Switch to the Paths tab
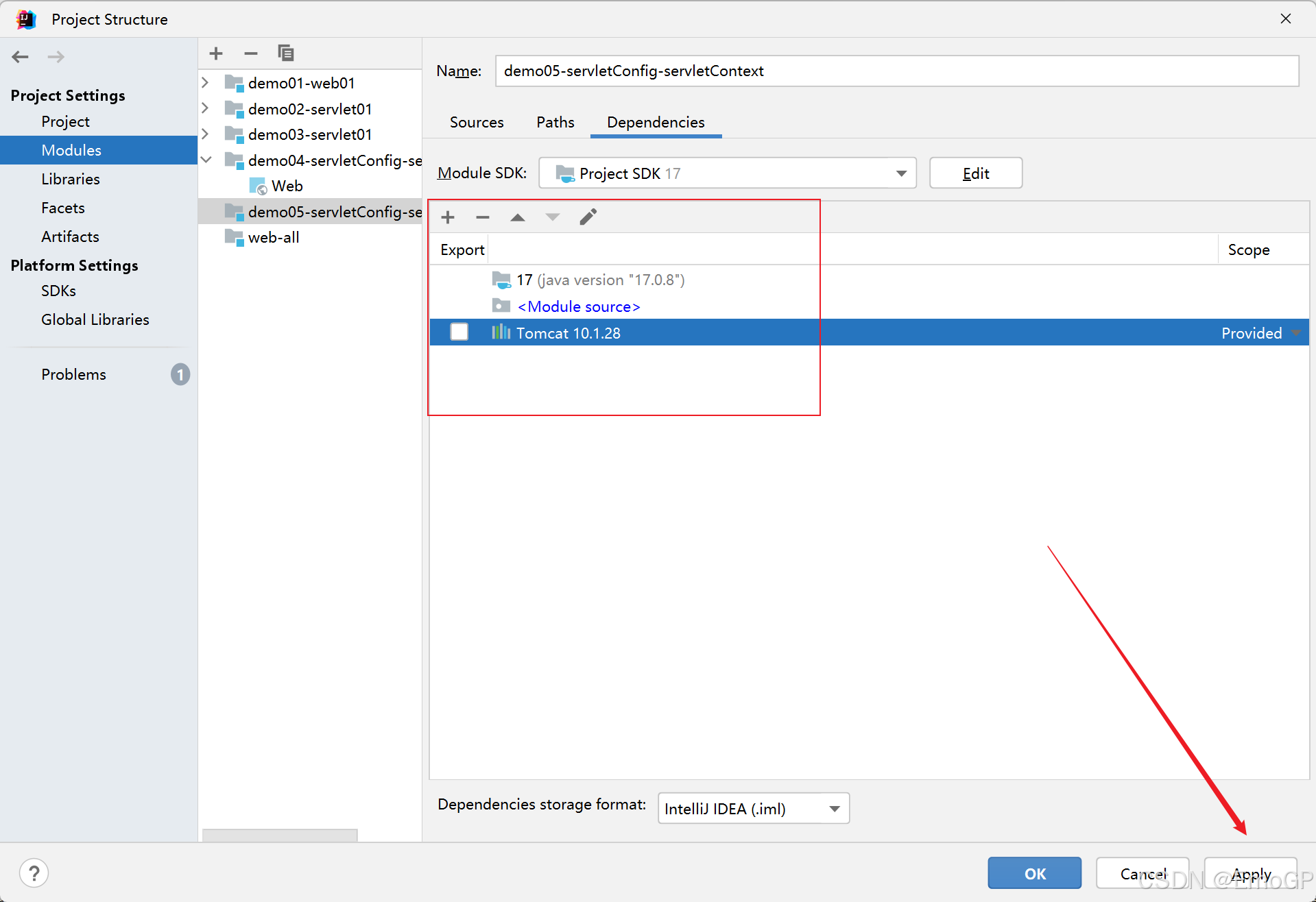This screenshot has height=902, width=1316. point(555,122)
